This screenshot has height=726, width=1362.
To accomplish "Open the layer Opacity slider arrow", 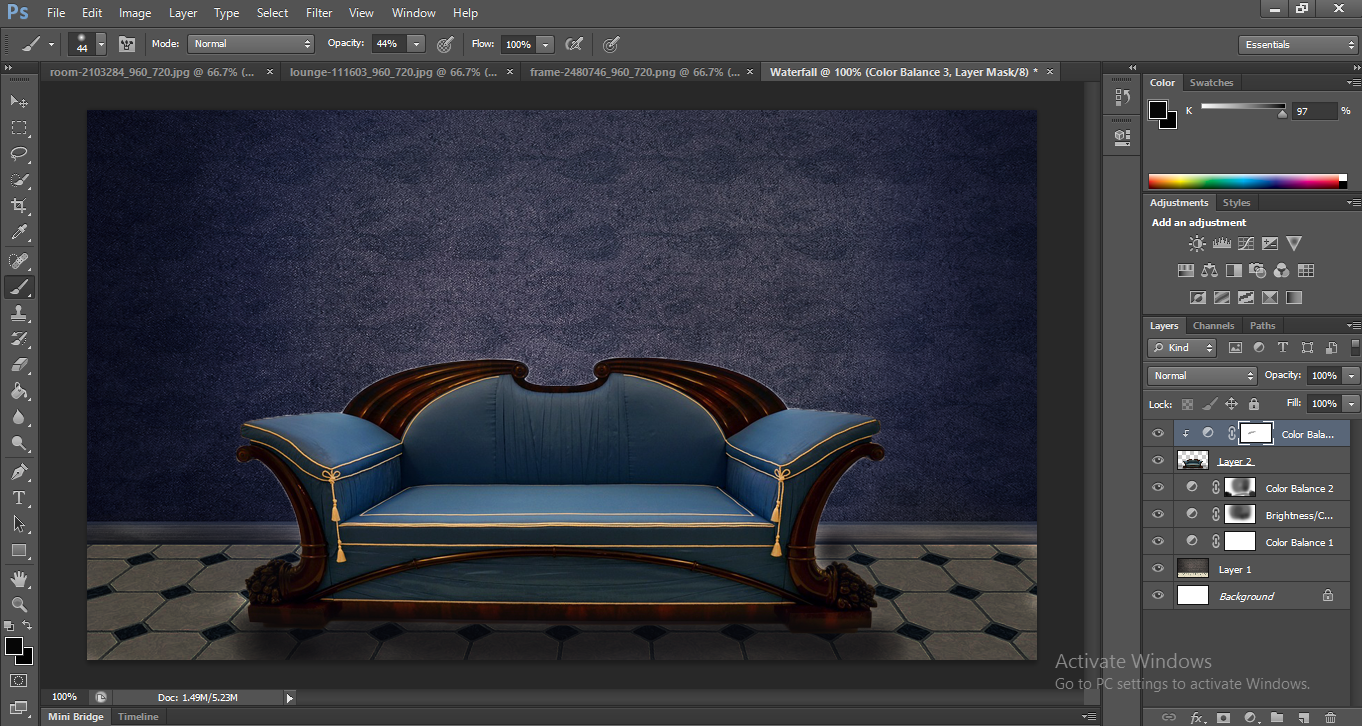I will (x=1352, y=376).
